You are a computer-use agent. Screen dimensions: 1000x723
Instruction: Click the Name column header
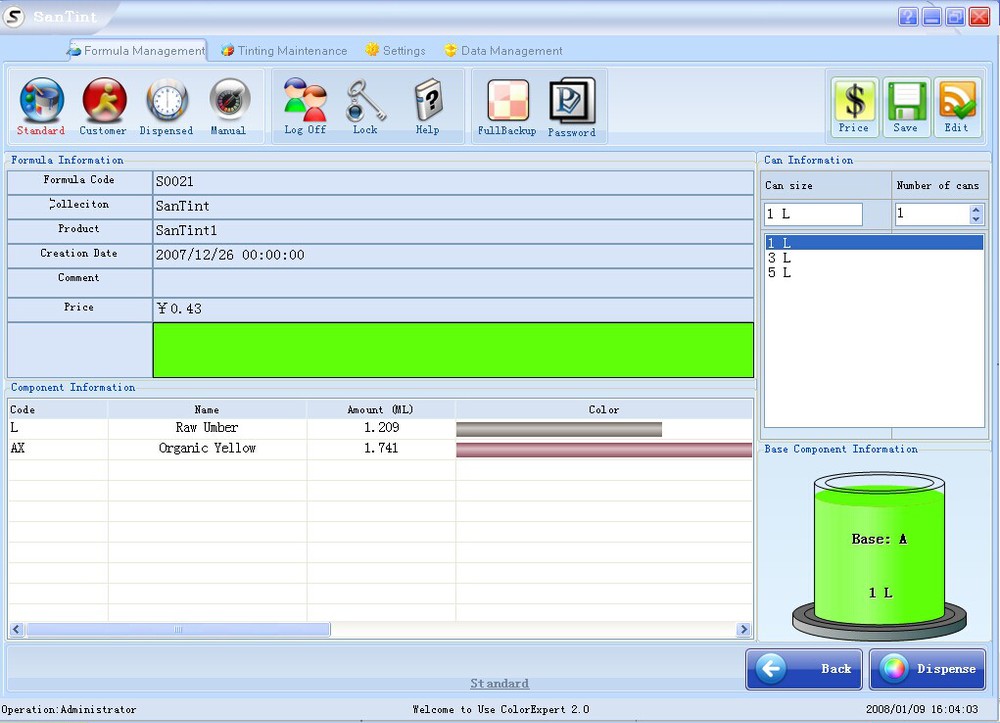[x=207, y=409]
